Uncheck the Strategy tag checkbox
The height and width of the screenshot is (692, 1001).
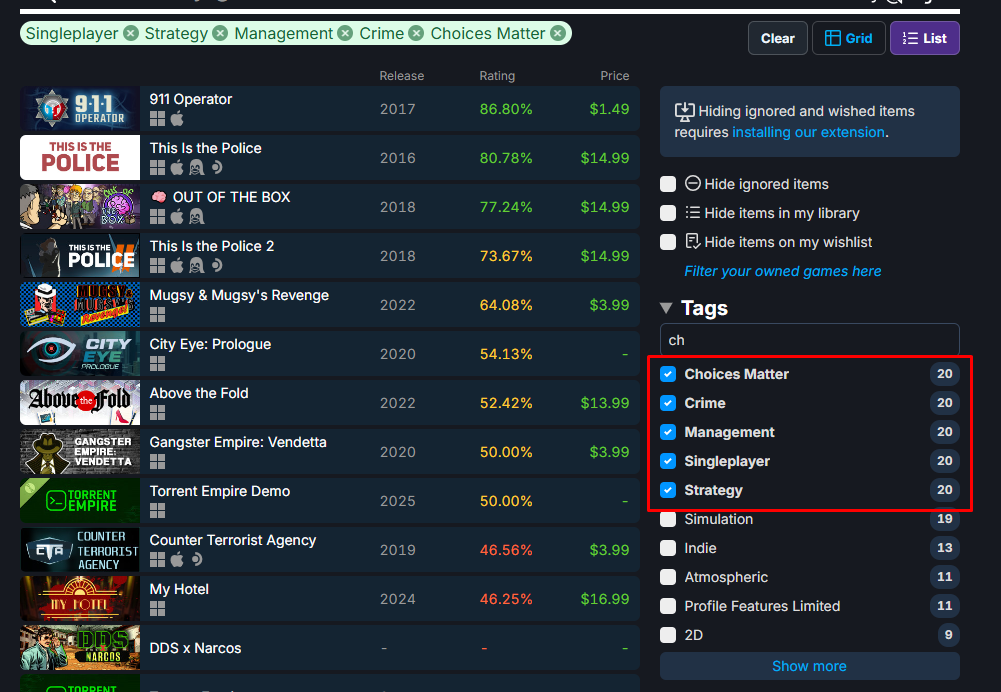coord(668,490)
